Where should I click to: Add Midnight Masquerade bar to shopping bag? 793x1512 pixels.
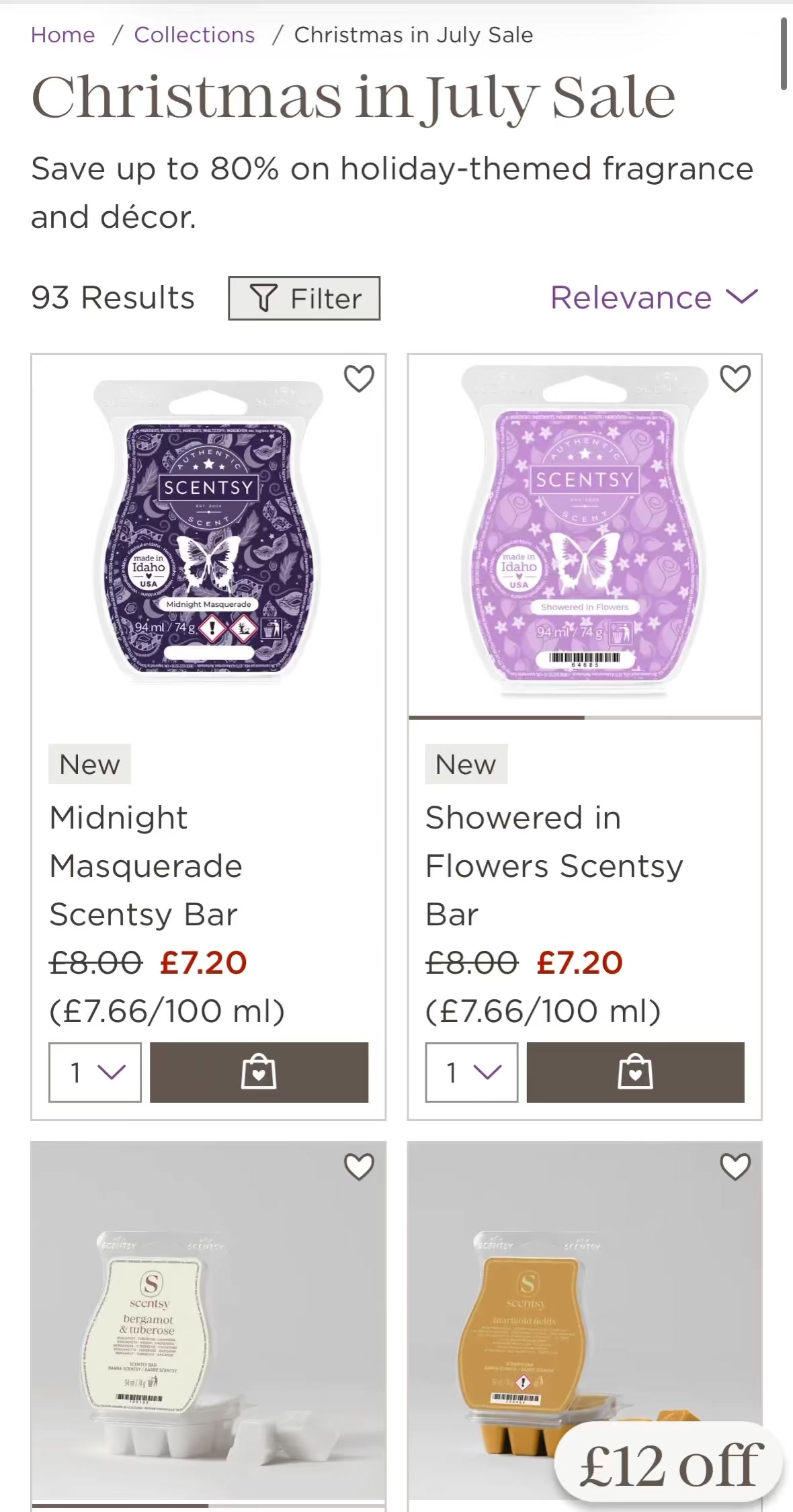pos(259,1072)
